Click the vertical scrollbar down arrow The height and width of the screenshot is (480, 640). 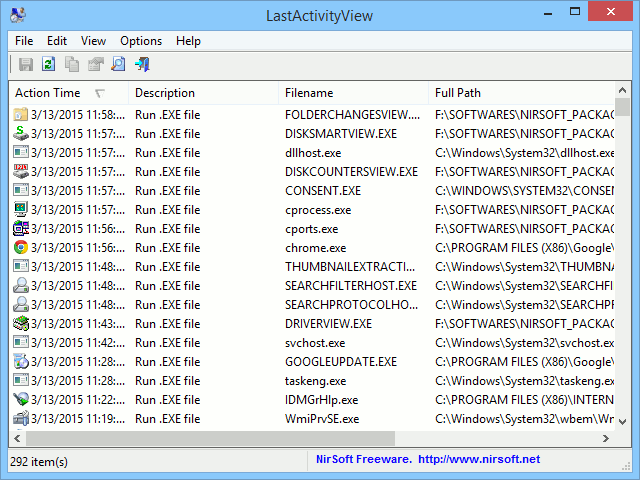click(622, 422)
